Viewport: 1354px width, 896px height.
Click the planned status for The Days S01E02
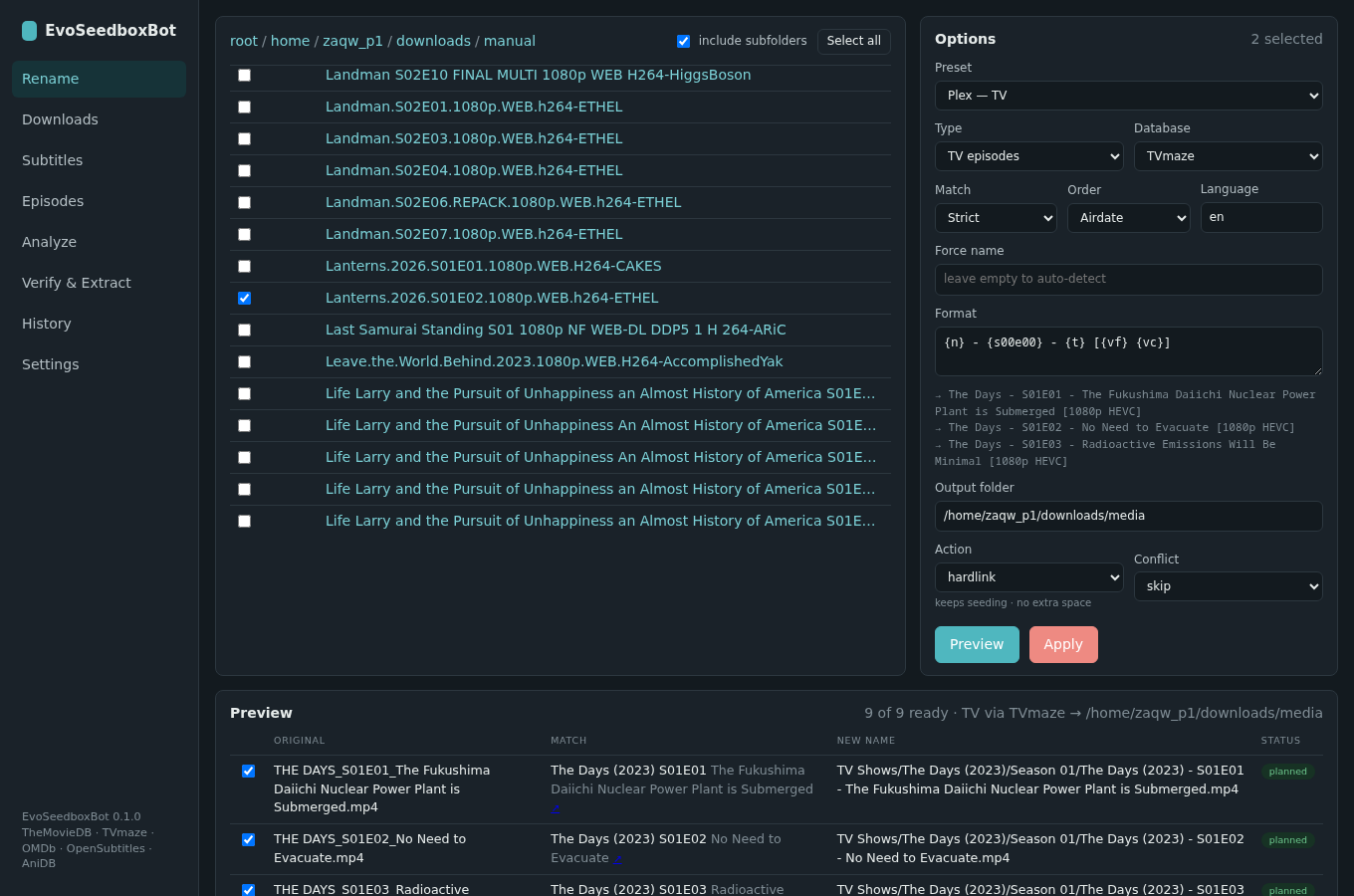coord(1287,840)
